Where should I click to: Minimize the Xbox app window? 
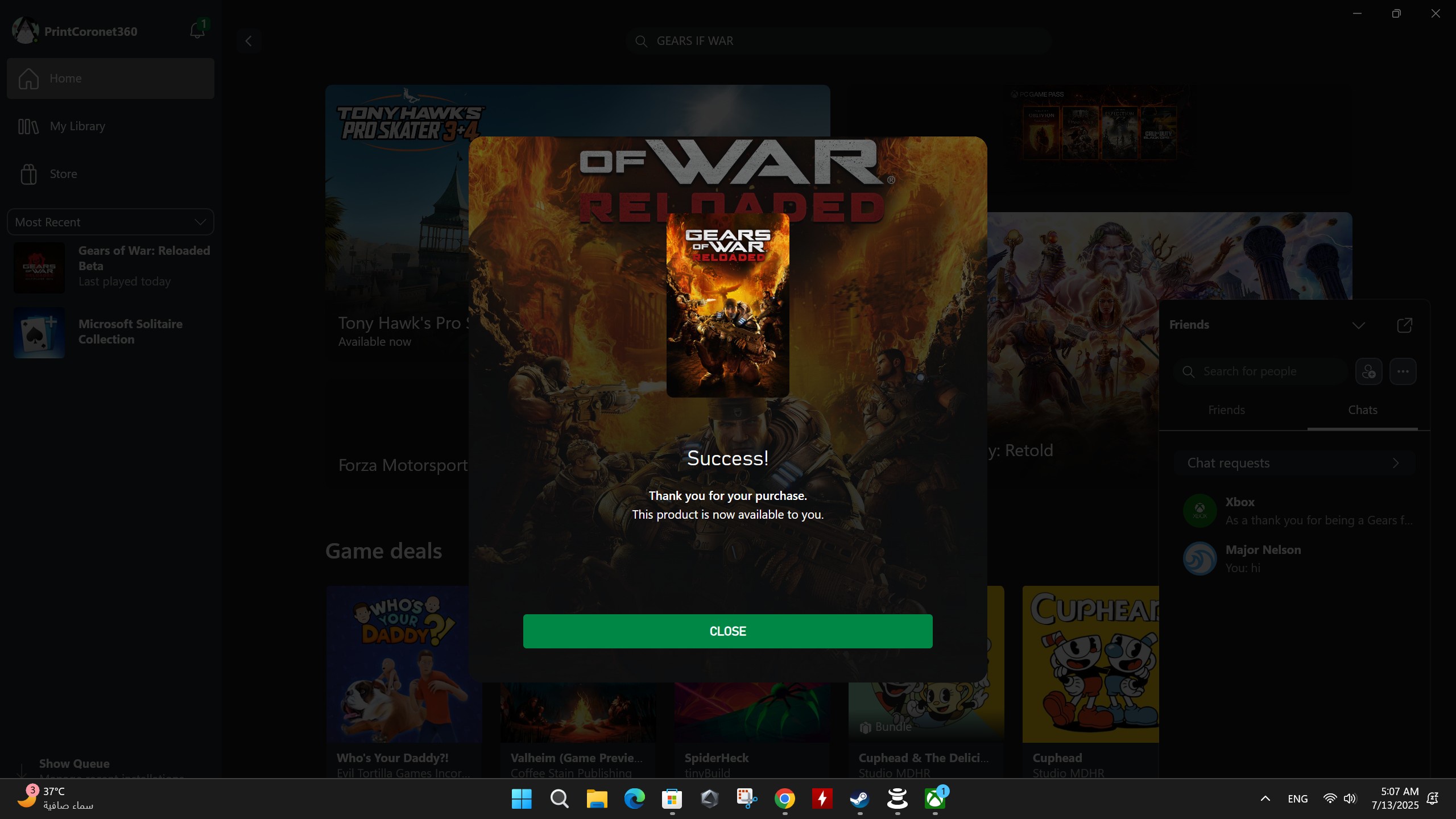[x=1357, y=14]
